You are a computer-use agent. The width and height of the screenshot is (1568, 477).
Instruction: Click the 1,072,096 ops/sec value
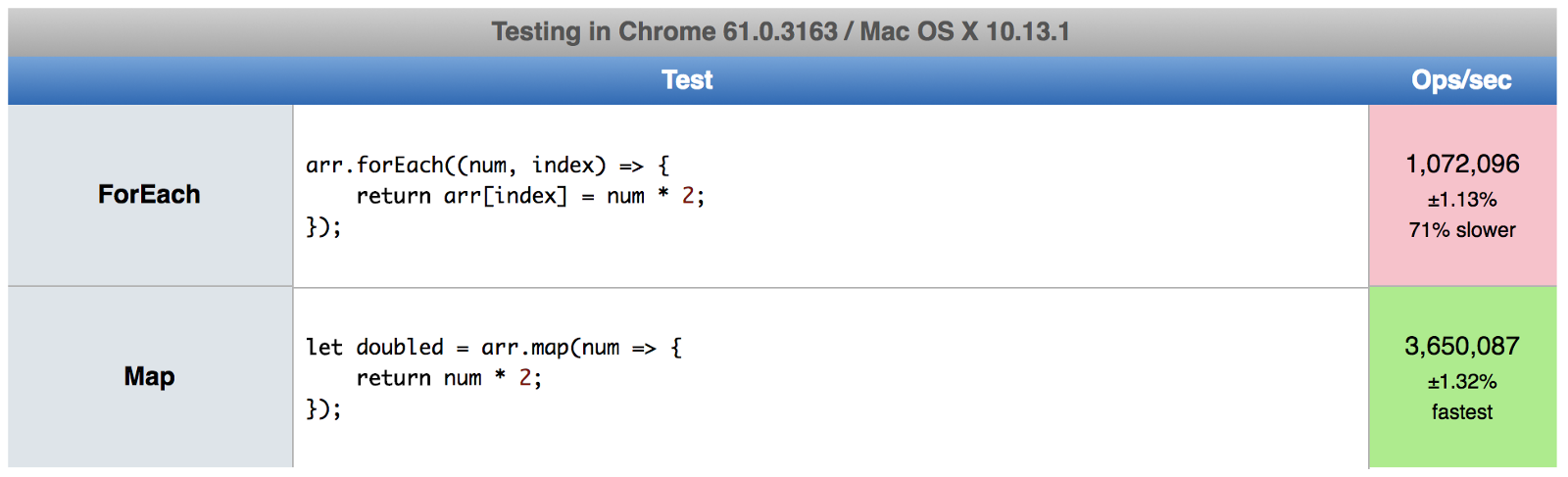coord(1462,164)
